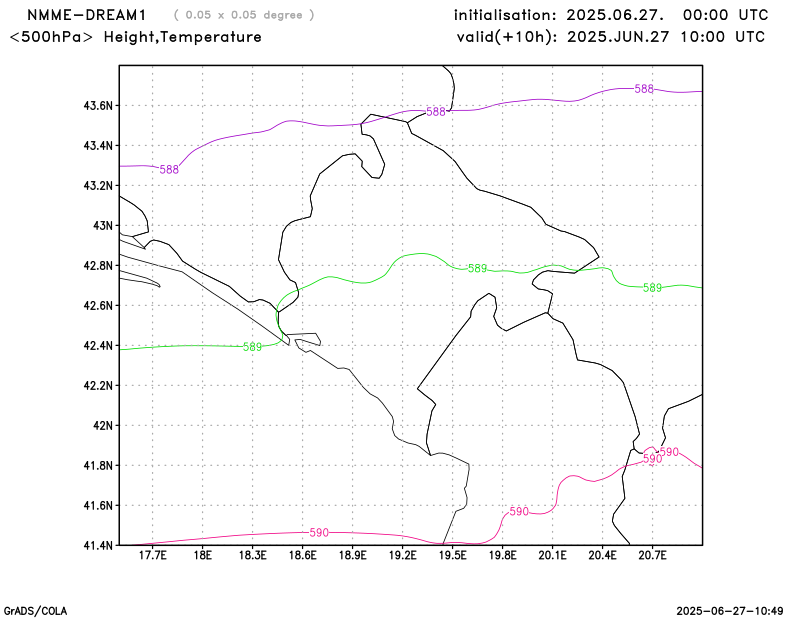
Task: Click the purple 588 label above 20.7E
Action: pyautogui.click(x=644, y=89)
